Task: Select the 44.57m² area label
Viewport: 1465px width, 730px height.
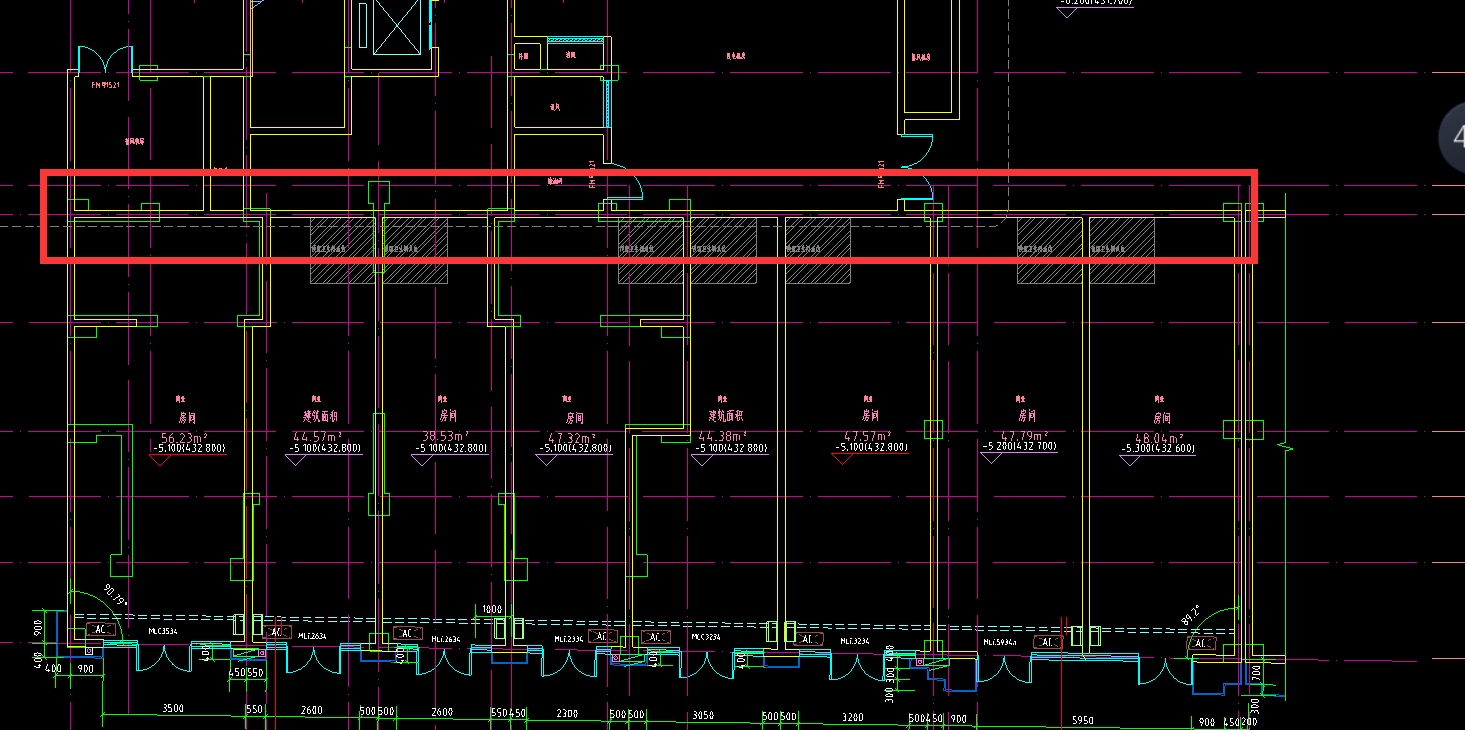Action: (317, 437)
